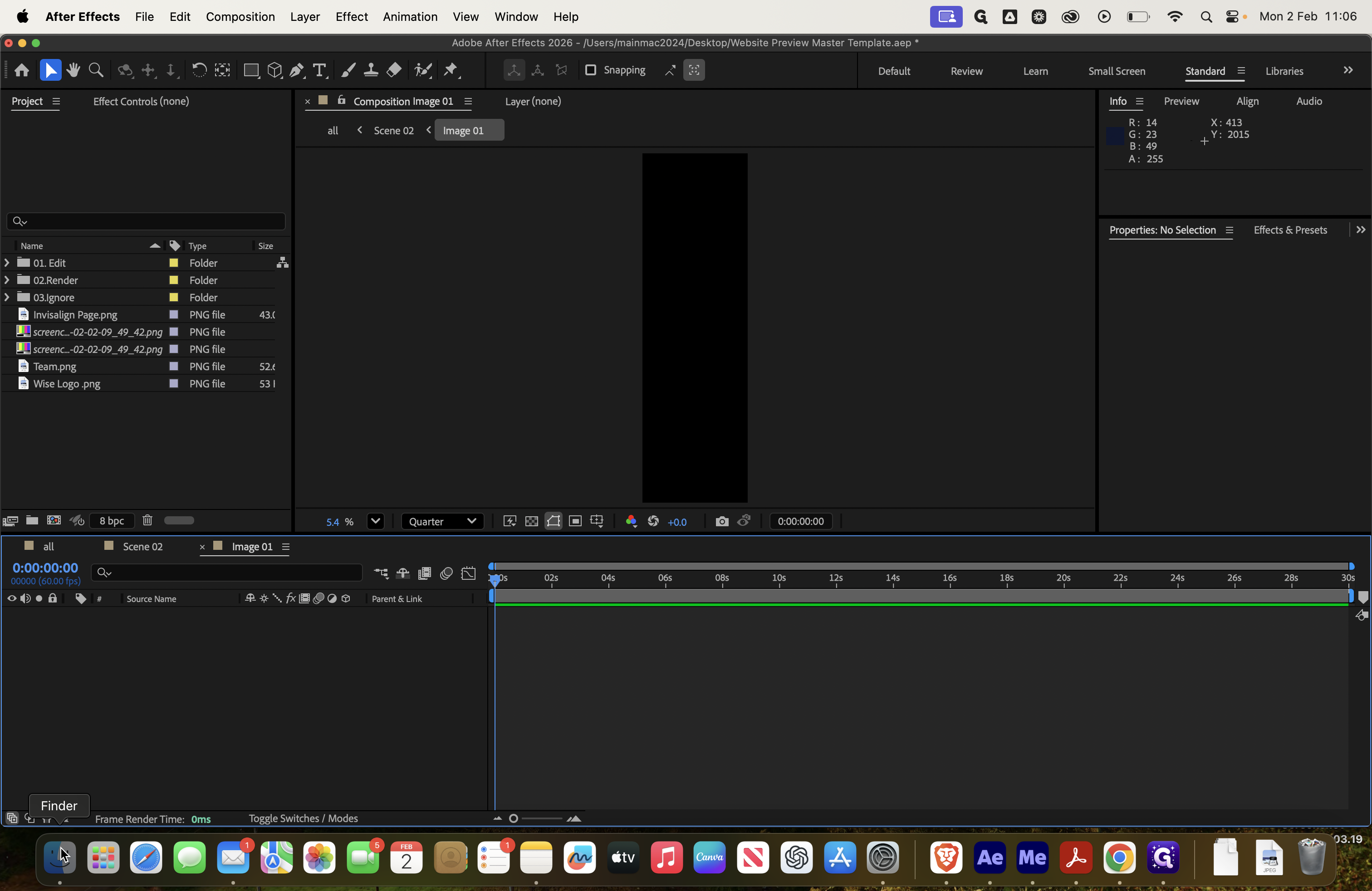Click the delete trash icon in Project panel
Screen dimensions: 1372x891
147,520
